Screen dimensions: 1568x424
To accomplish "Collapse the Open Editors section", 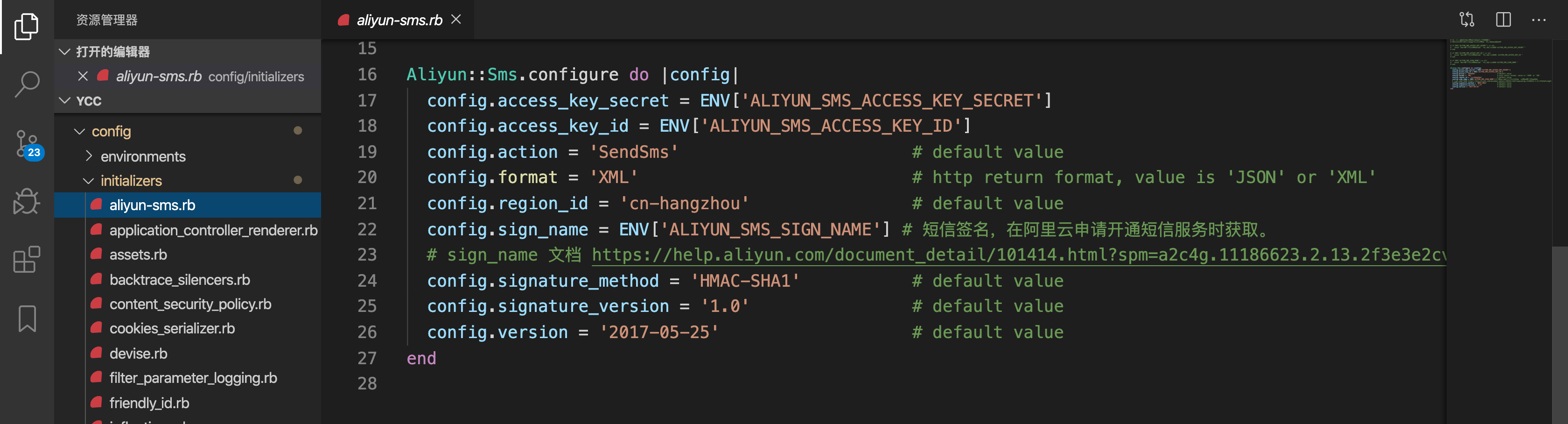I will click(x=65, y=52).
